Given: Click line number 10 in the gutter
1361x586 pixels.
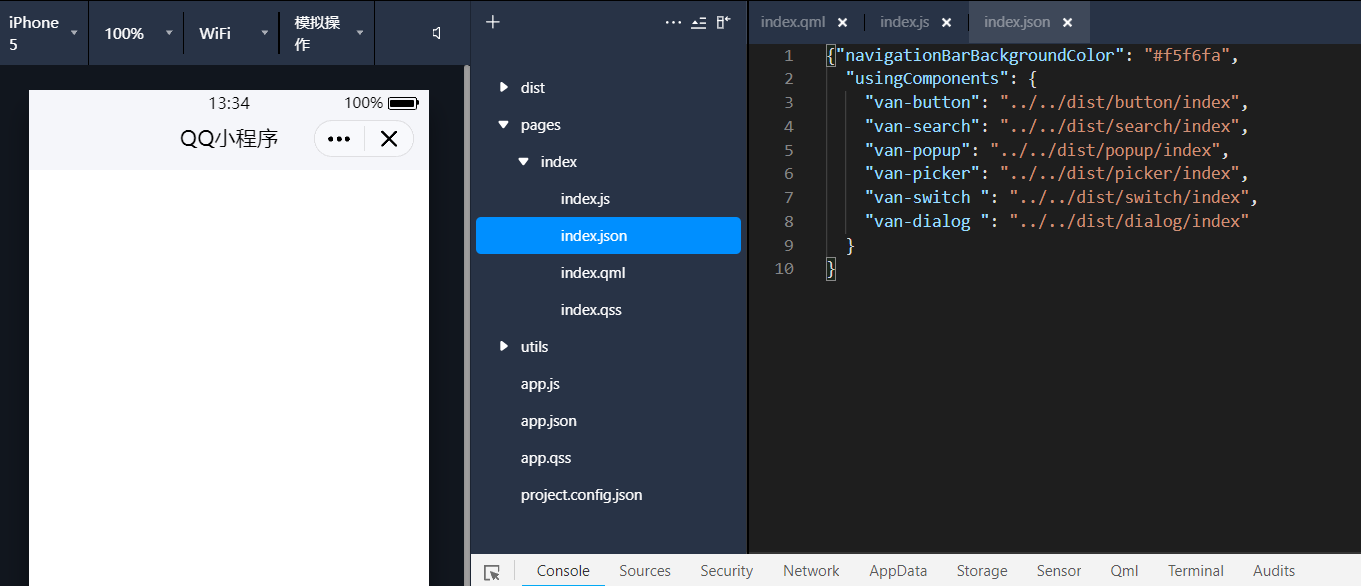Looking at the screenshot, I should 784,269.
